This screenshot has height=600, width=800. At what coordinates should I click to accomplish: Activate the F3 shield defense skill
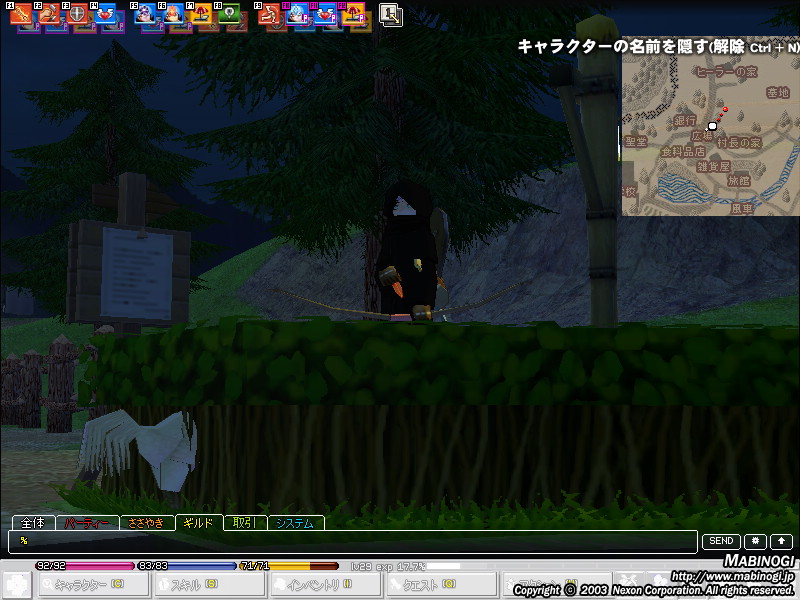[77, 14]
